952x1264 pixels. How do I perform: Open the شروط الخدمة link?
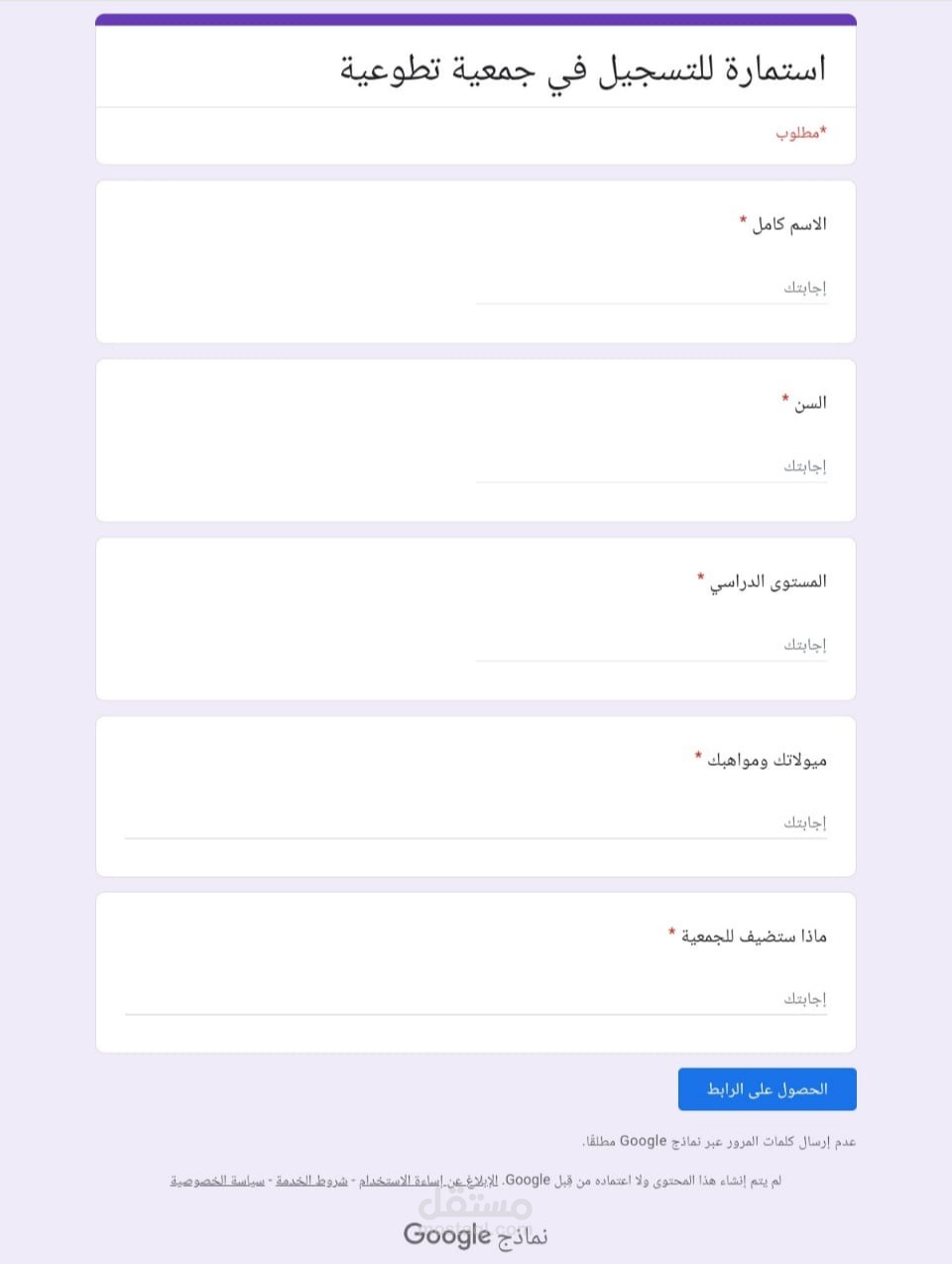(311, 1181)
